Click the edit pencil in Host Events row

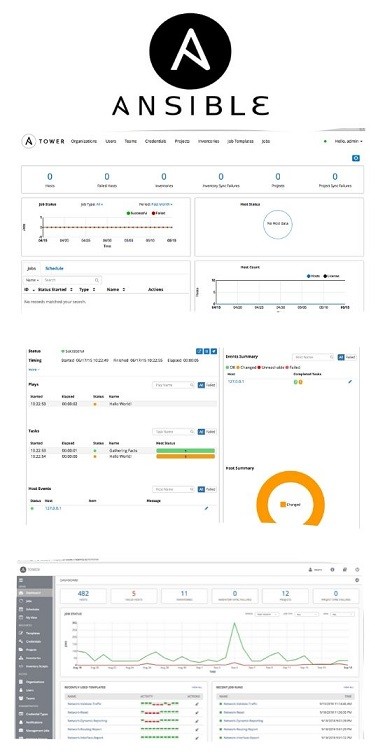207,508
